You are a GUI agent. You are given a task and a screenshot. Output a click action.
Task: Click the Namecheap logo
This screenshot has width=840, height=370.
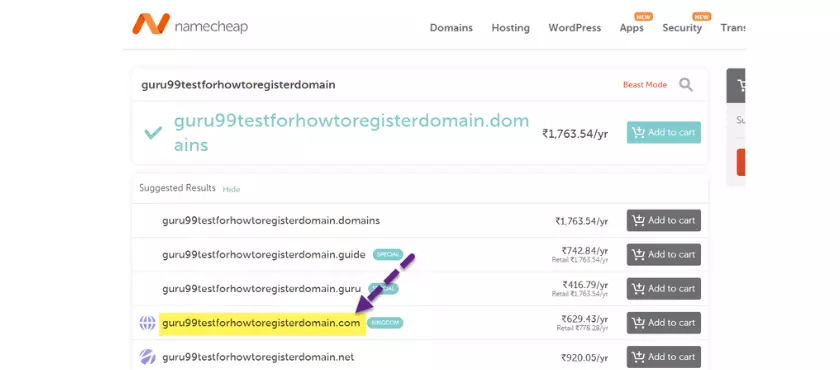pos(190,25)
